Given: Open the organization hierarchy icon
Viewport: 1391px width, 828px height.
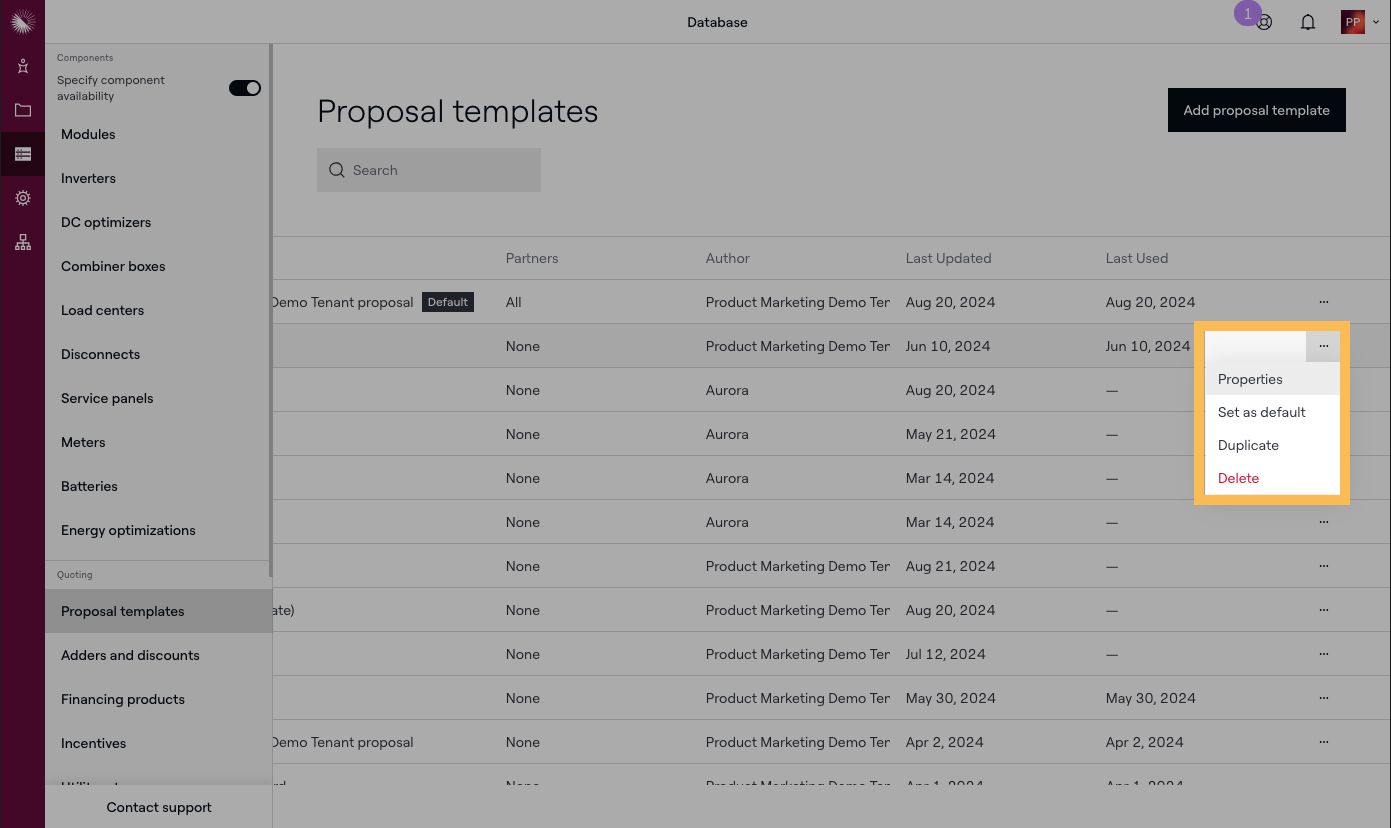Looking at the screenshot, I should (x=22, y=242).
